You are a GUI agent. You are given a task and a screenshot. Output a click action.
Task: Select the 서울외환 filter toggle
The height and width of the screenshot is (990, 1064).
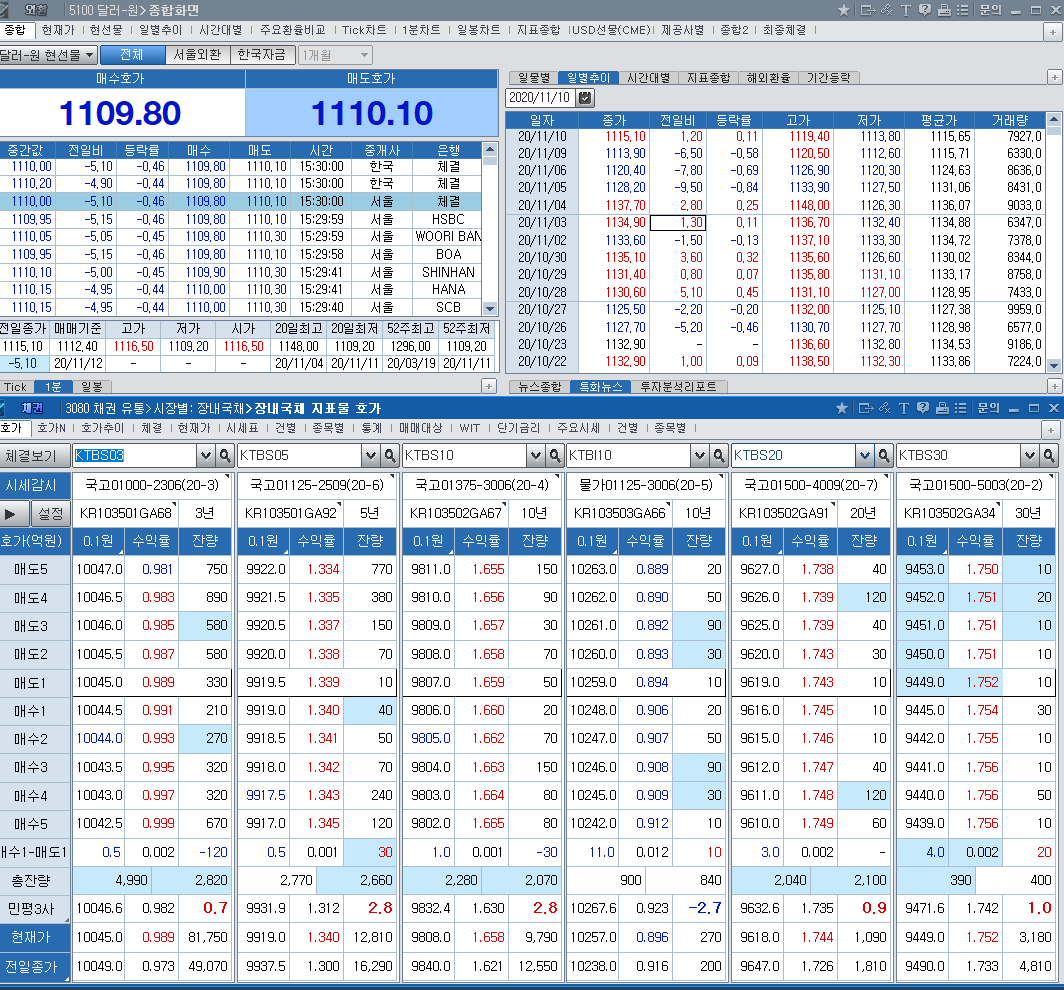197,54
